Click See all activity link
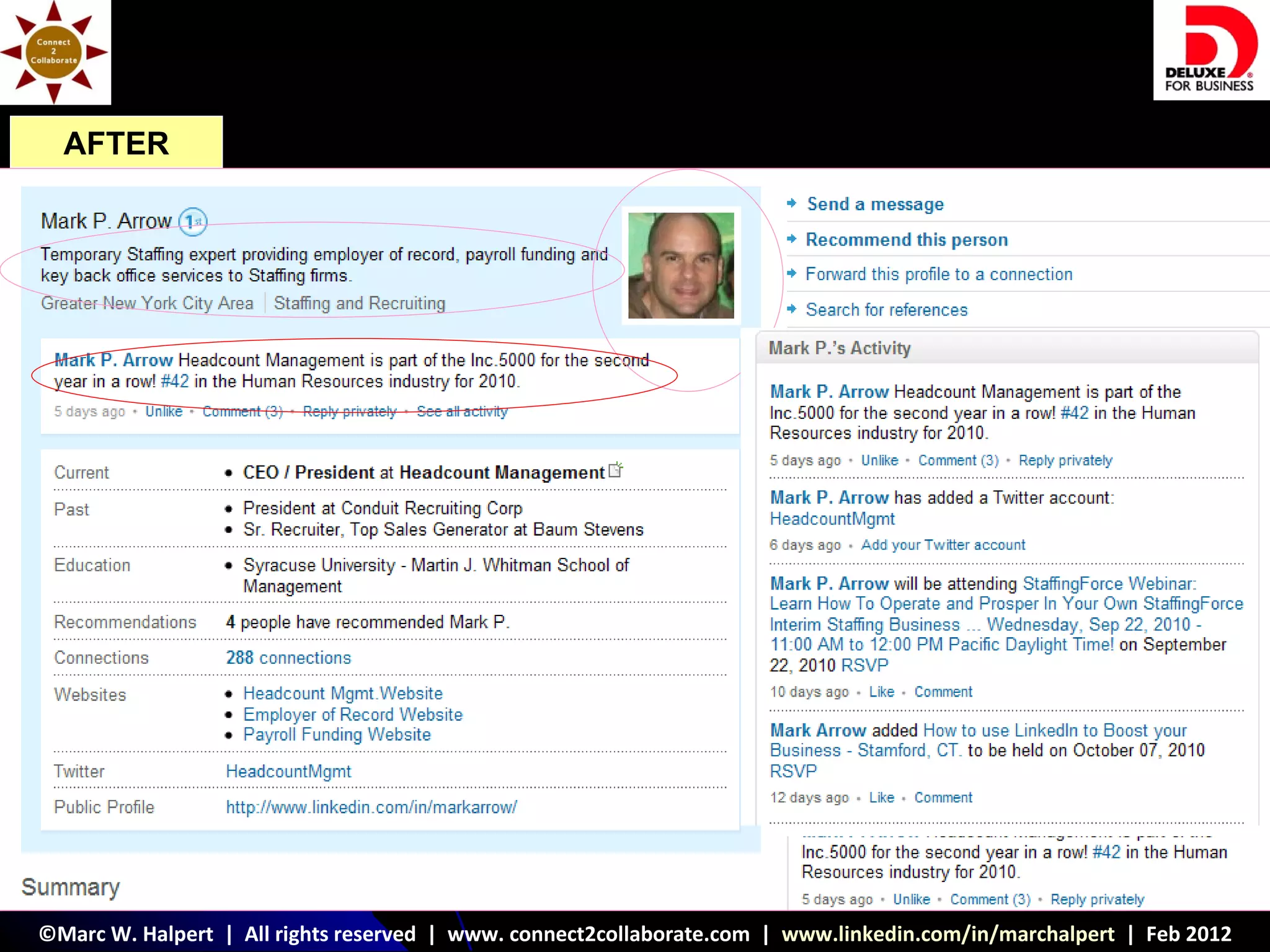This screenshot has height=952, width=1270. [462, 412]
